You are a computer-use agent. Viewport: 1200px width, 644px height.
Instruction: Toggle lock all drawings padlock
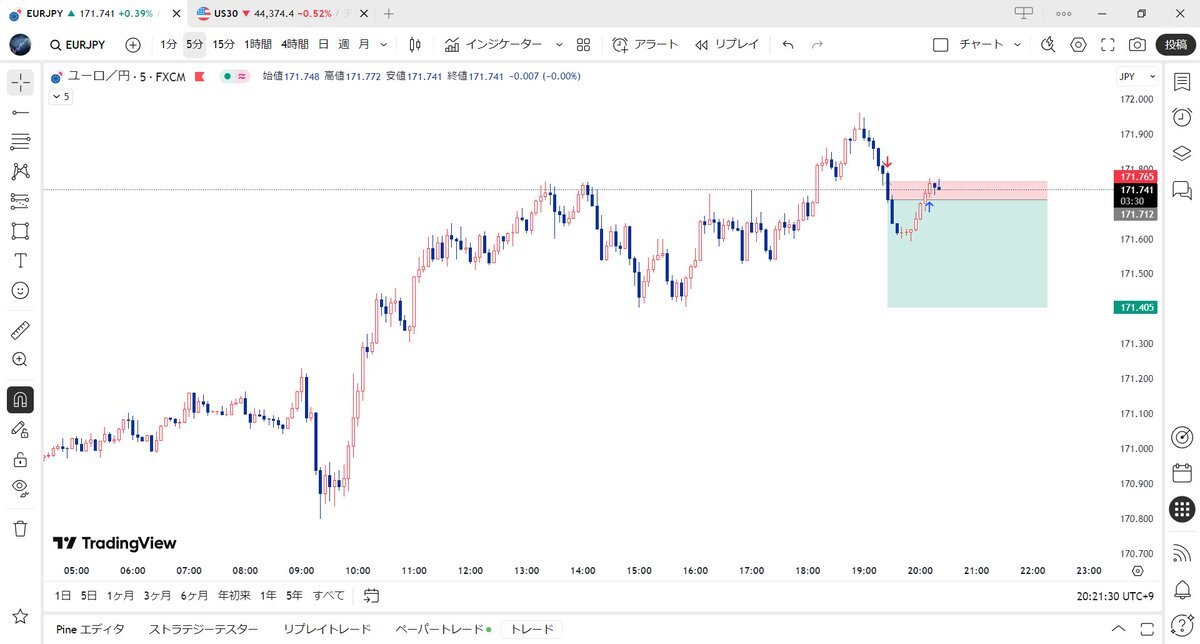(20, 459)
